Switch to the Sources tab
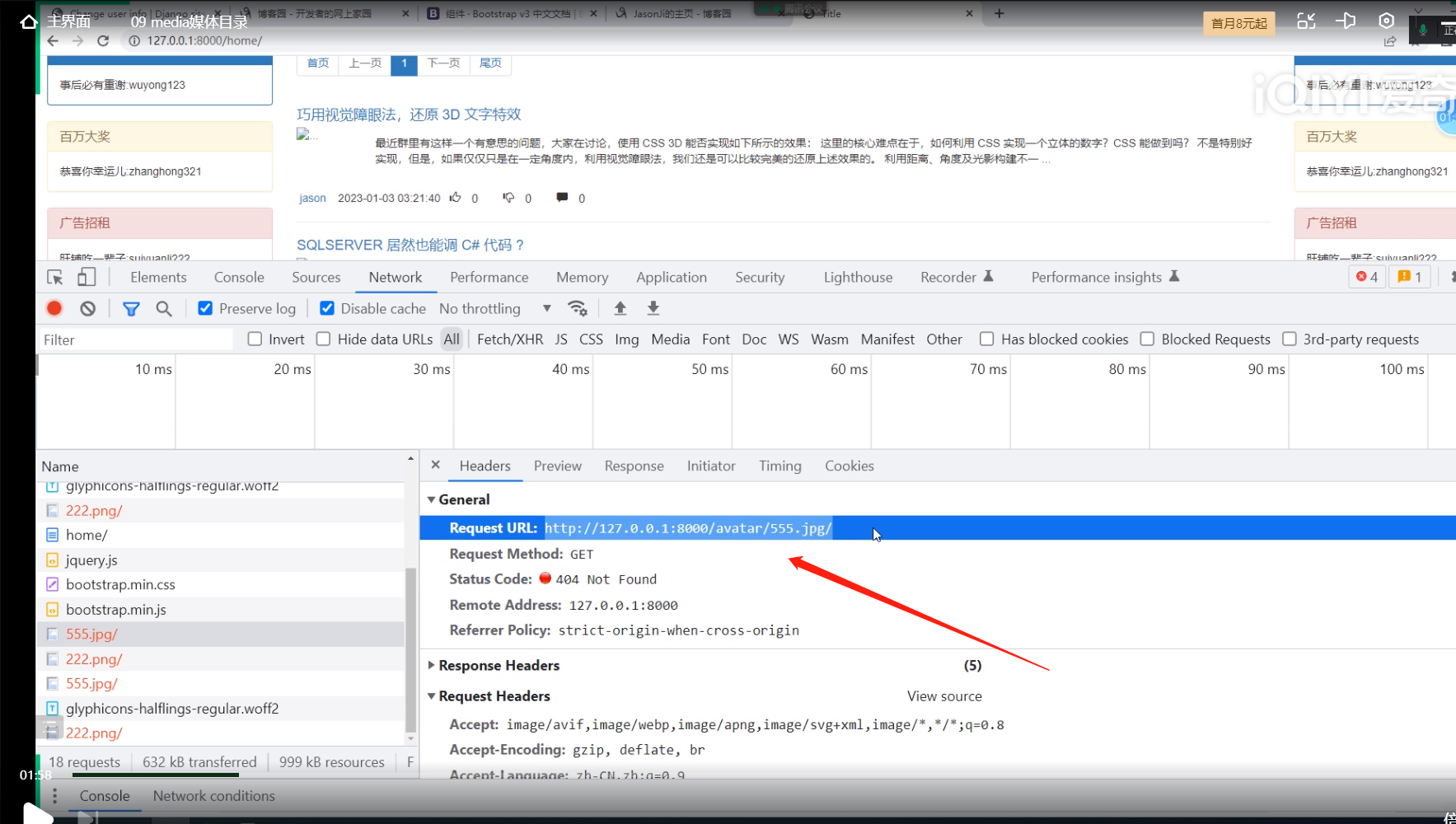1456x824 pixels. pos(316,278)
